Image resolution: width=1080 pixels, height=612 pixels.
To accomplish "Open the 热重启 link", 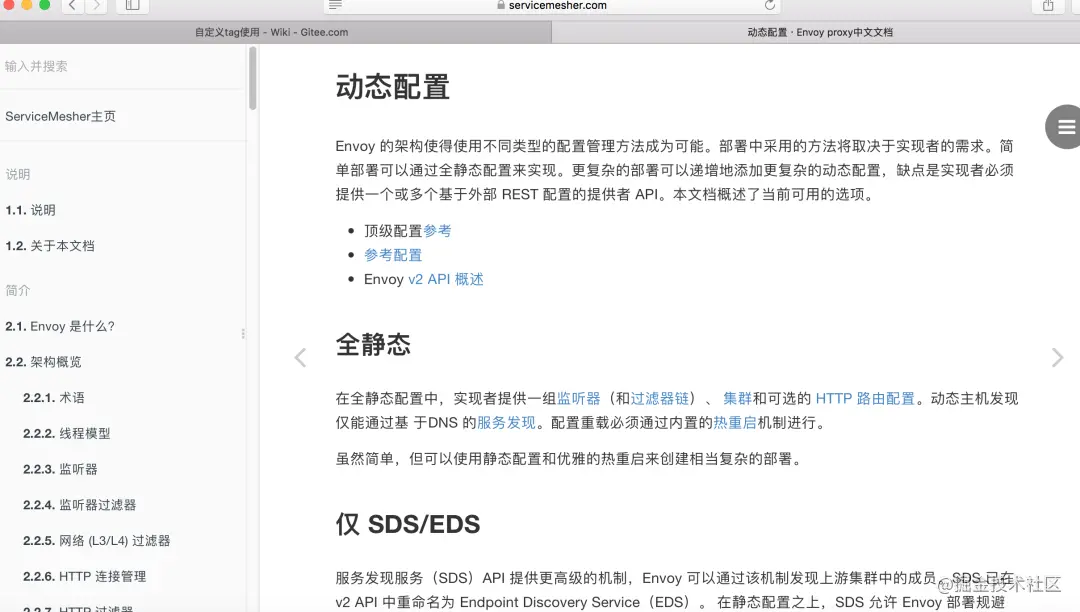I will [735, 423].
